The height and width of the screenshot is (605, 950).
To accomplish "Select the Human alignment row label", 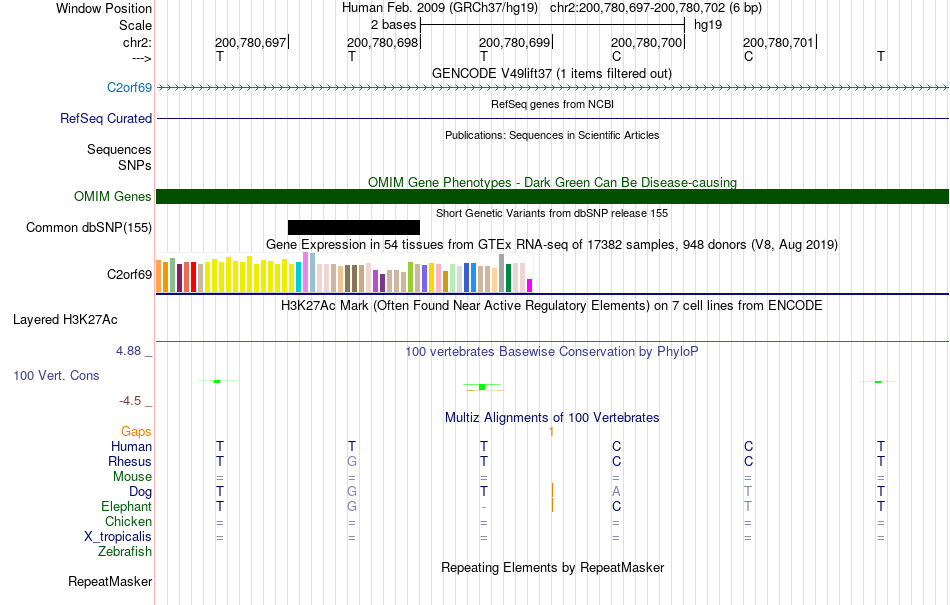I will point(131,446).
